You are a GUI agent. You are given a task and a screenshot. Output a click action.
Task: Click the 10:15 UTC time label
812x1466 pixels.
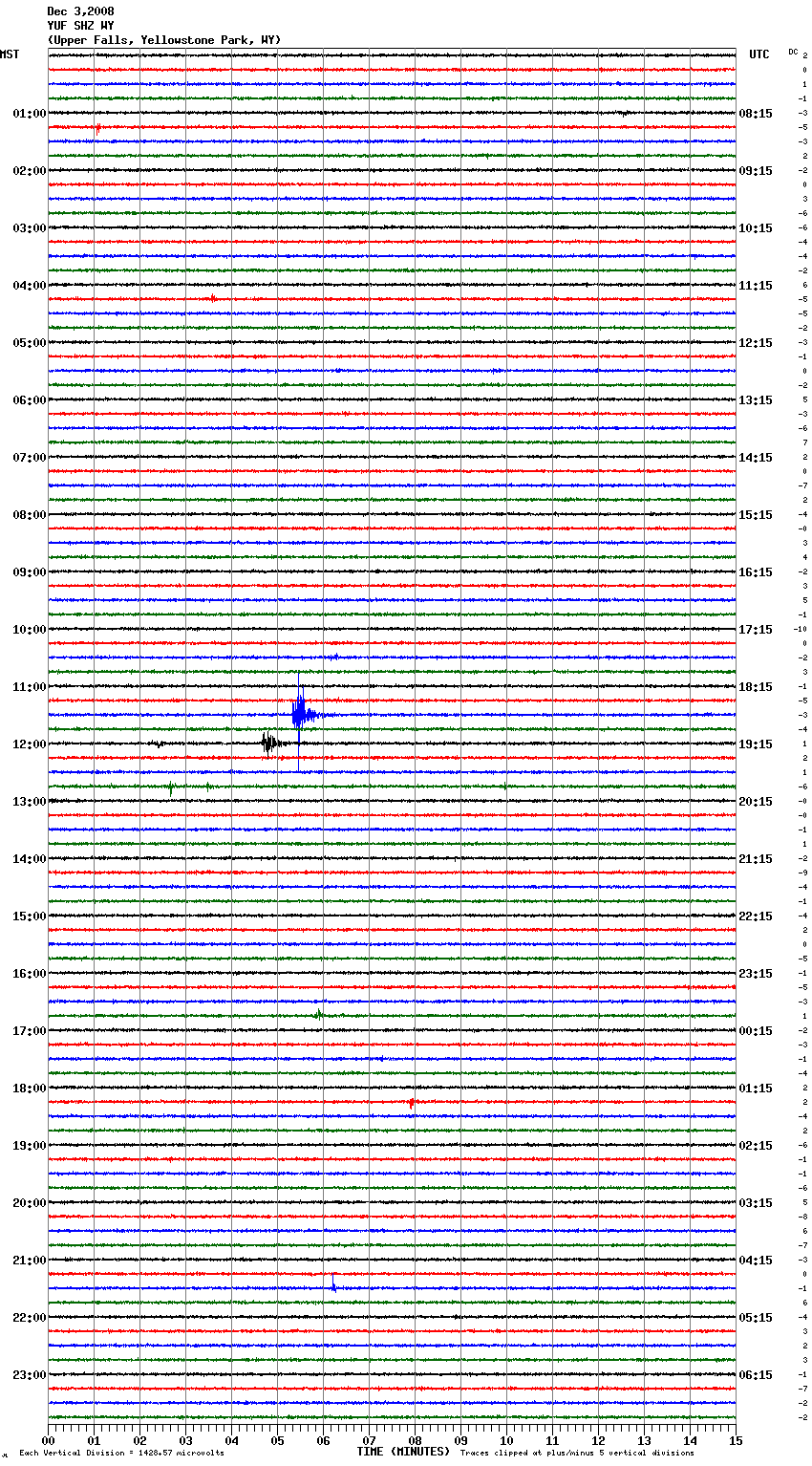tap(756, 228)
